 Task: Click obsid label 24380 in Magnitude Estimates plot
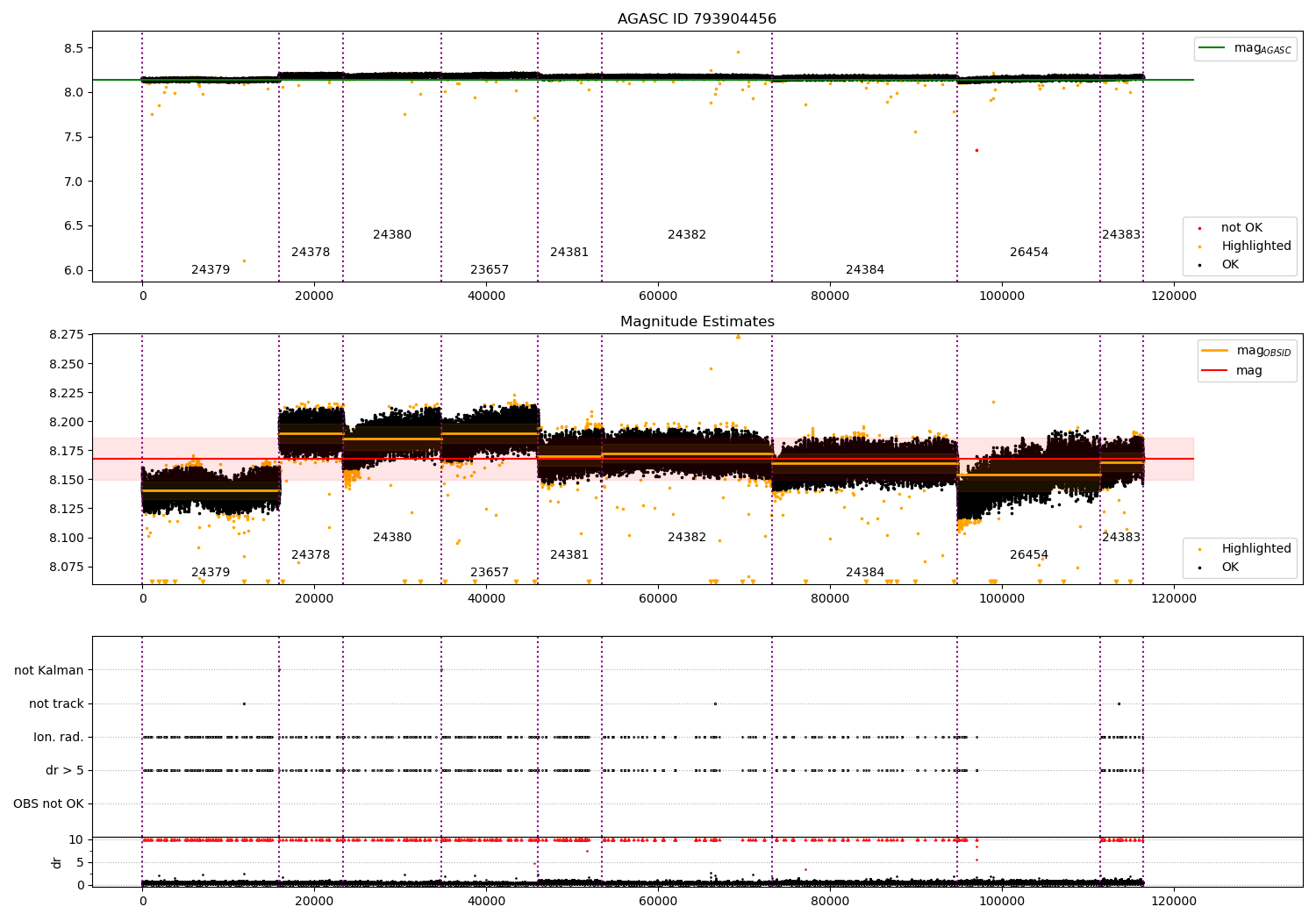coord(392,538)
